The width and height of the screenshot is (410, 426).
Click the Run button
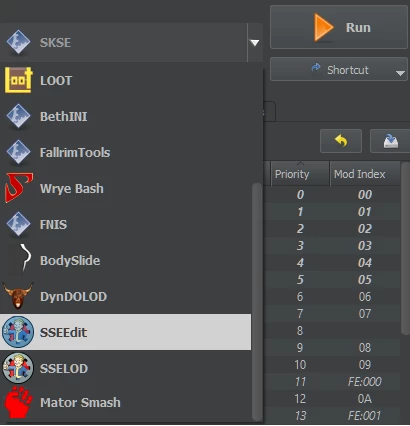point(339,27)
